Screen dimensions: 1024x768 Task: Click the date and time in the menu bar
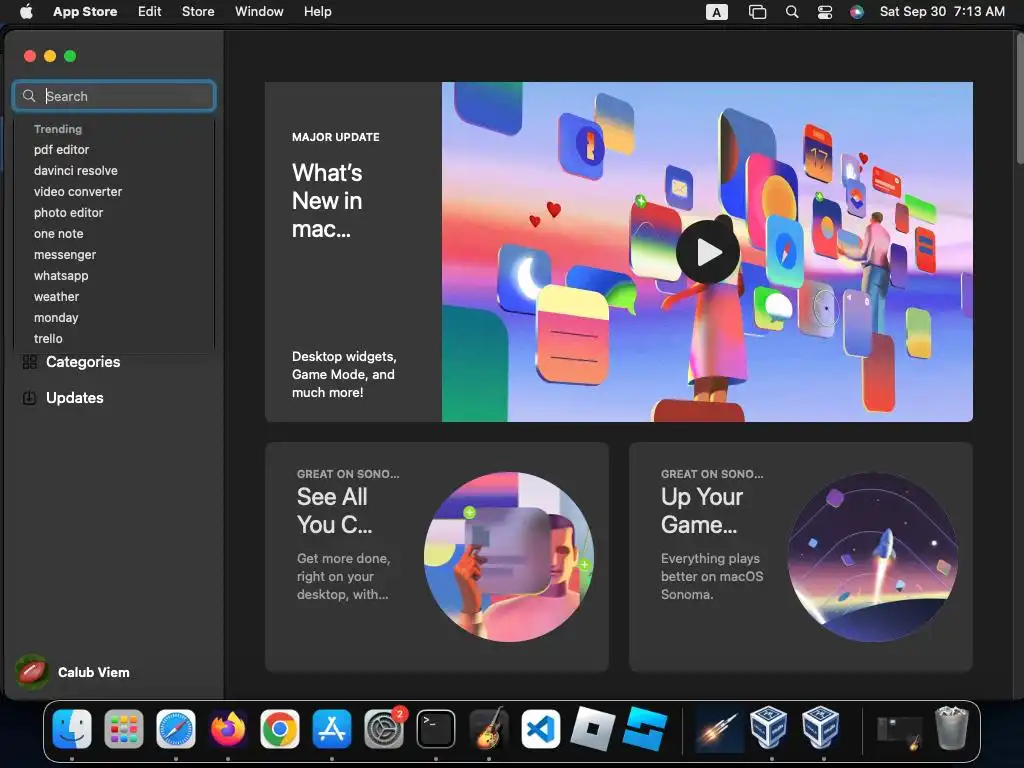coord(942,11)
